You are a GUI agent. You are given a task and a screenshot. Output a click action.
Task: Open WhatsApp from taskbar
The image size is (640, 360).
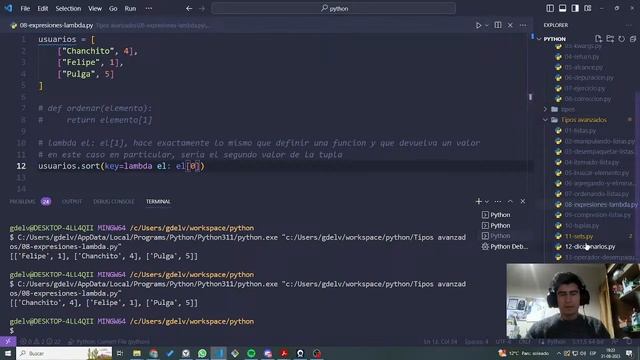[x=202, y=353]
